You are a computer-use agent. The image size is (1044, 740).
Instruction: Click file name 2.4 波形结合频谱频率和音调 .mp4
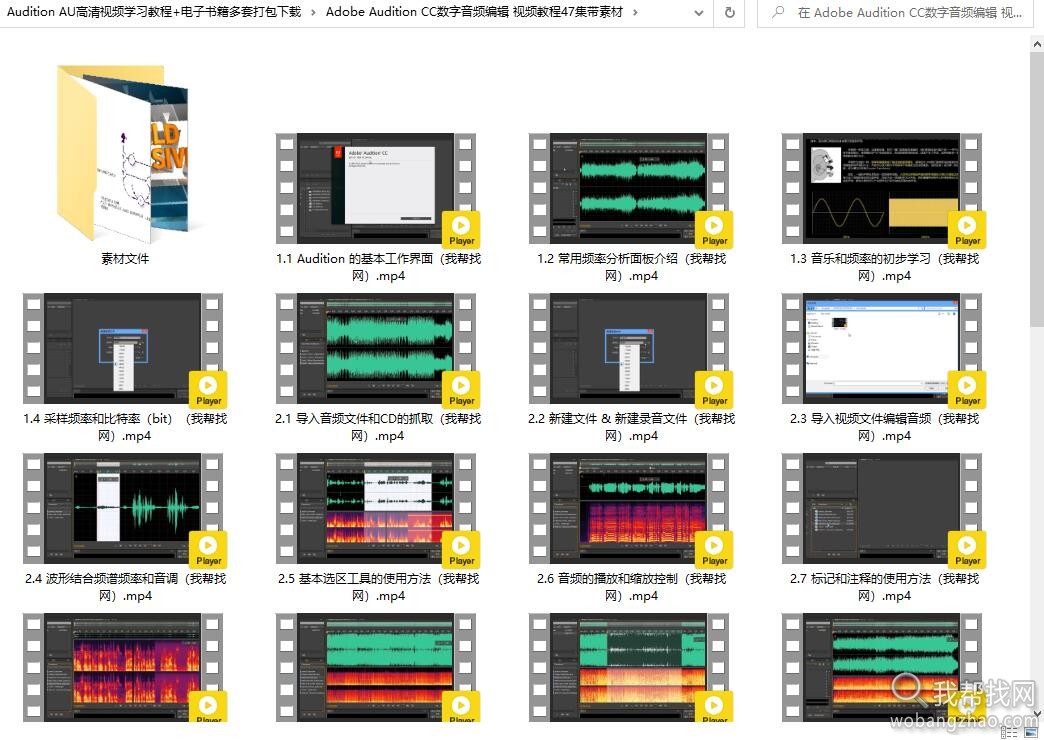[x=125, y=587]
